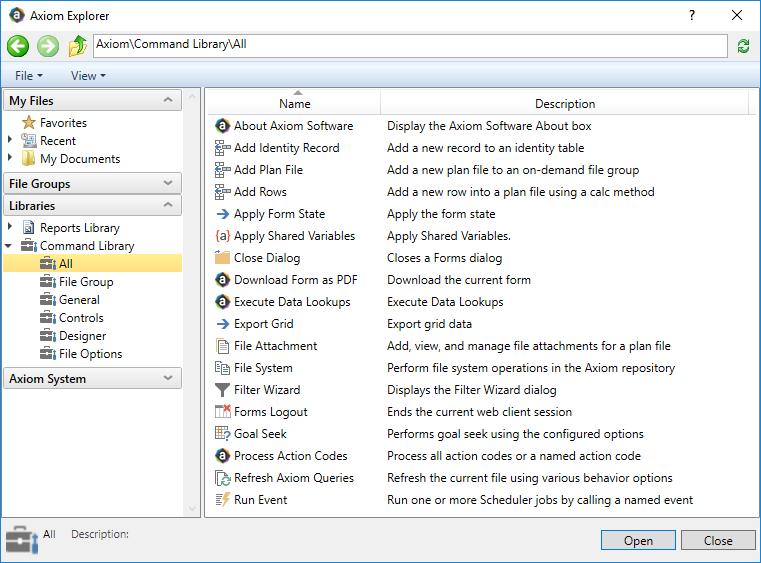Click the green Forward navigation arrow
The width and height of the screenshot is (761, 563).
48,46
